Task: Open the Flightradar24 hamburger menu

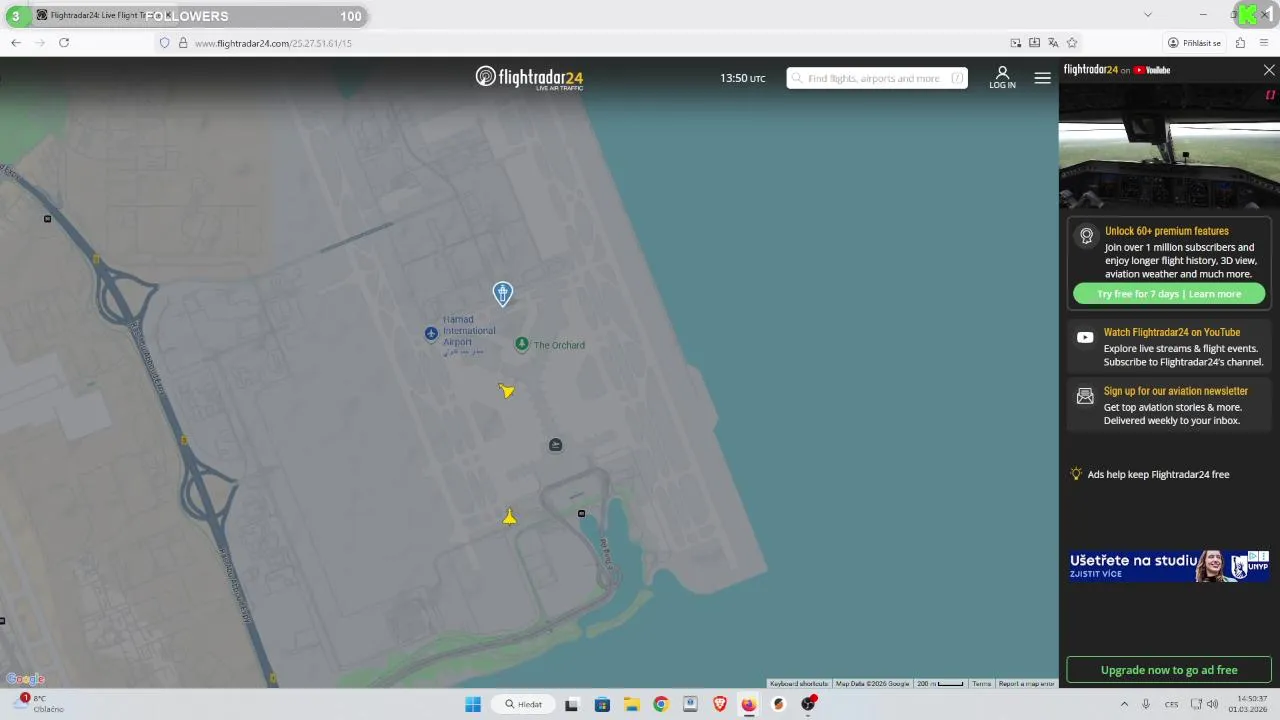Action: click(1042, 78)
